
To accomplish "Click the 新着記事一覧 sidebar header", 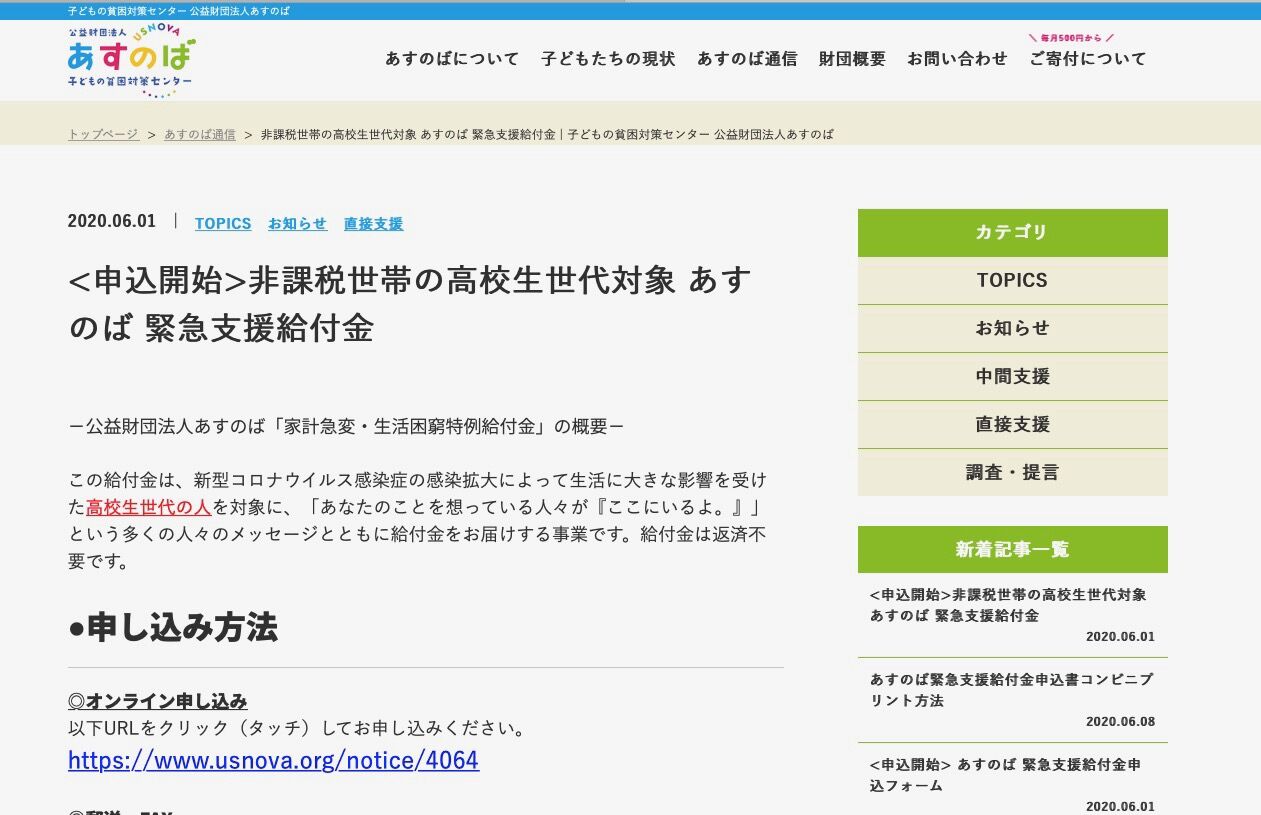I will (1012, 549).
